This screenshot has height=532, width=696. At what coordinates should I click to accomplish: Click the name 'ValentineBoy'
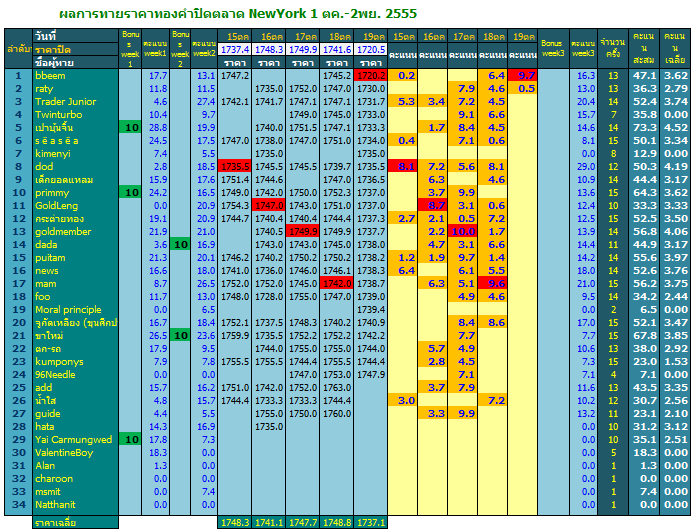[x=75, y=453]
